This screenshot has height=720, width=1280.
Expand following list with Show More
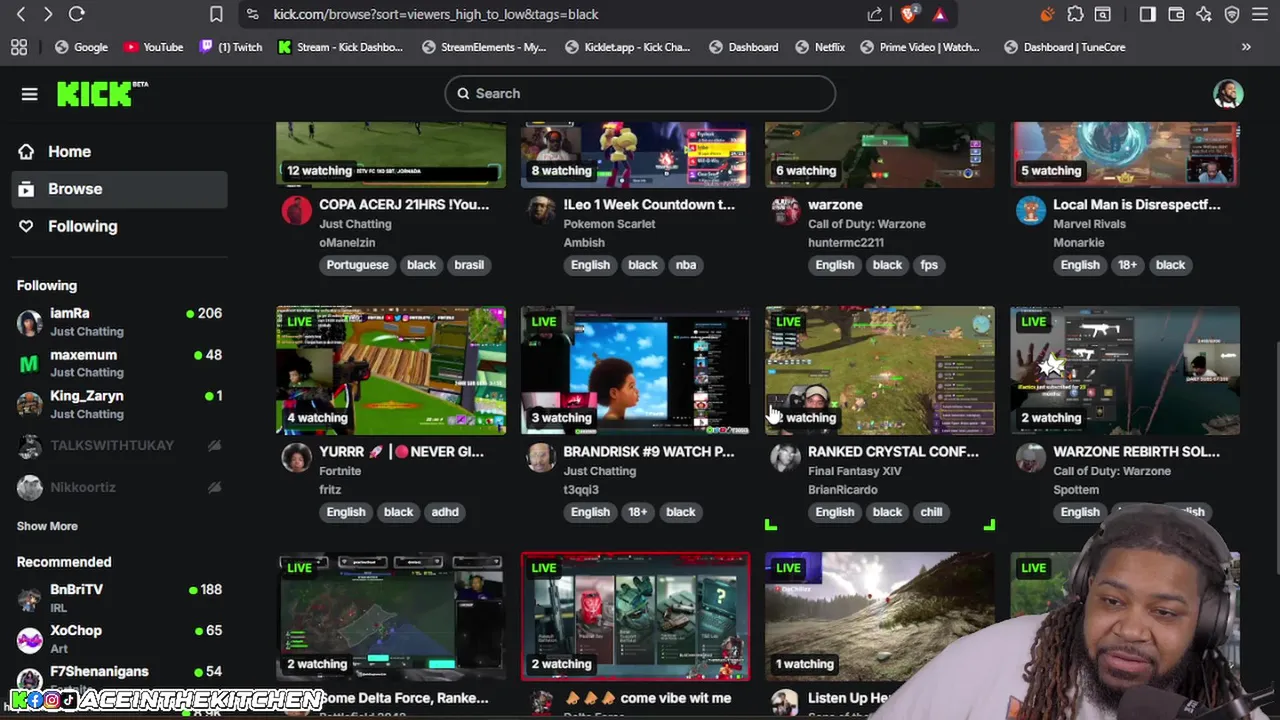point(47,526)
